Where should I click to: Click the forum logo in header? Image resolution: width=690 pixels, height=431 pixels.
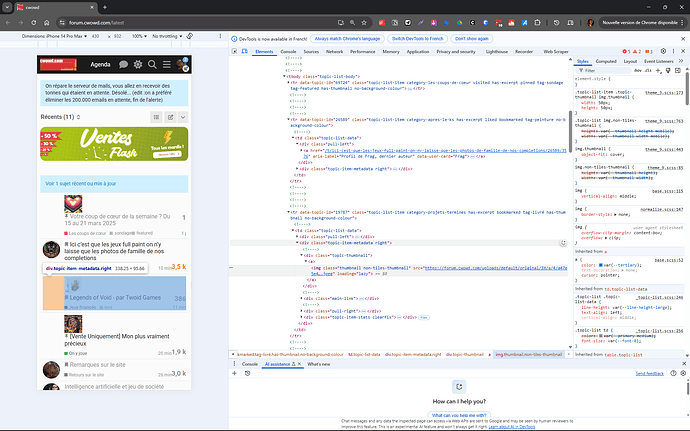[x=58, y=64]
